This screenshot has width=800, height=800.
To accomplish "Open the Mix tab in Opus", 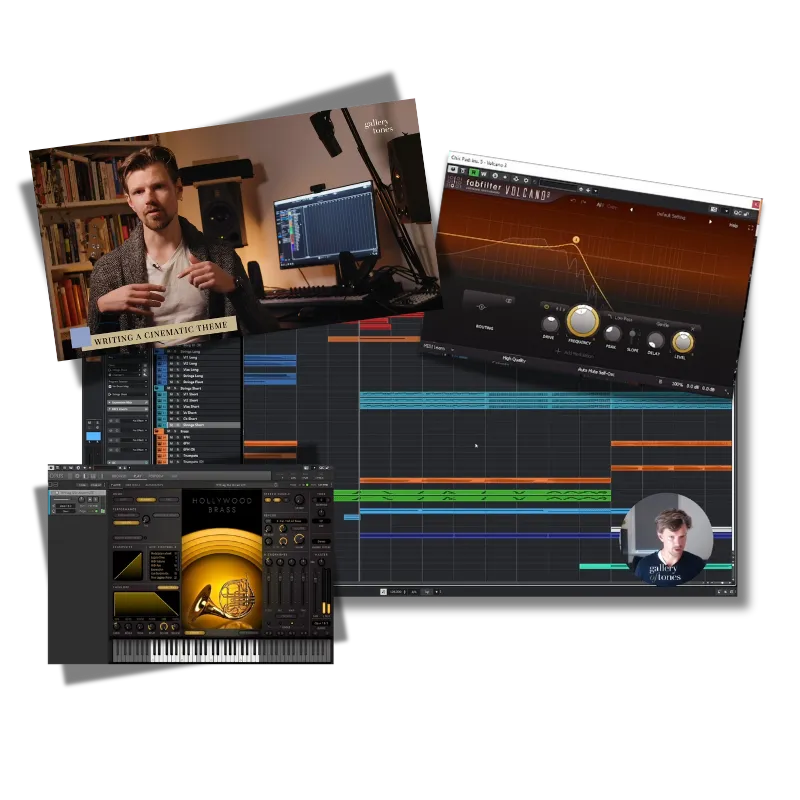I will [x=174, y=476].
